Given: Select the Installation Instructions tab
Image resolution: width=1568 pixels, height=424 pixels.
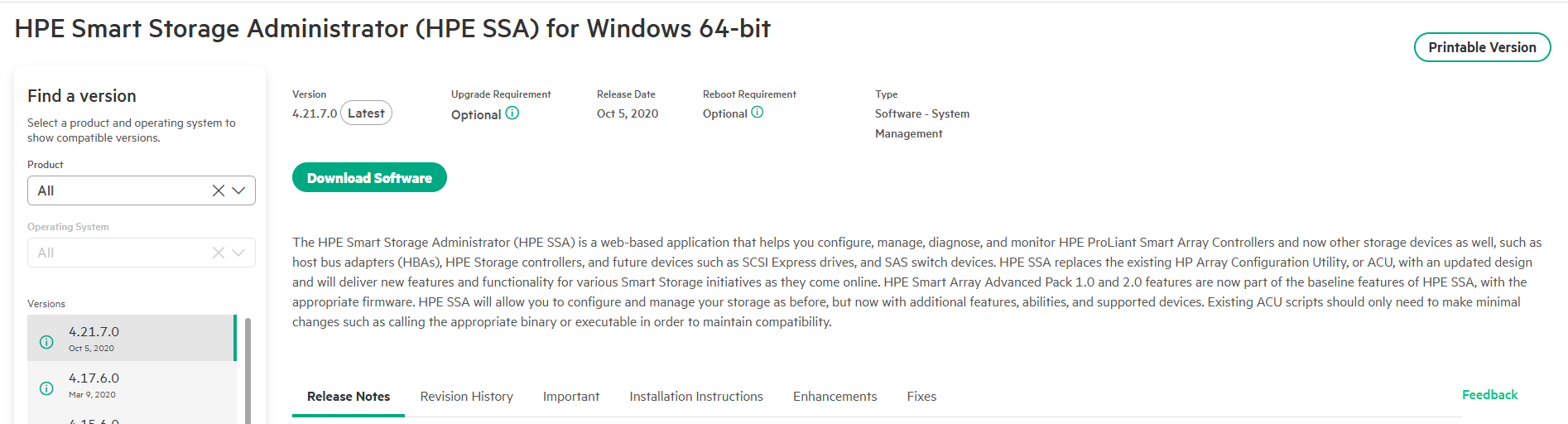Looking at the screenshot, I should (696, 397).
